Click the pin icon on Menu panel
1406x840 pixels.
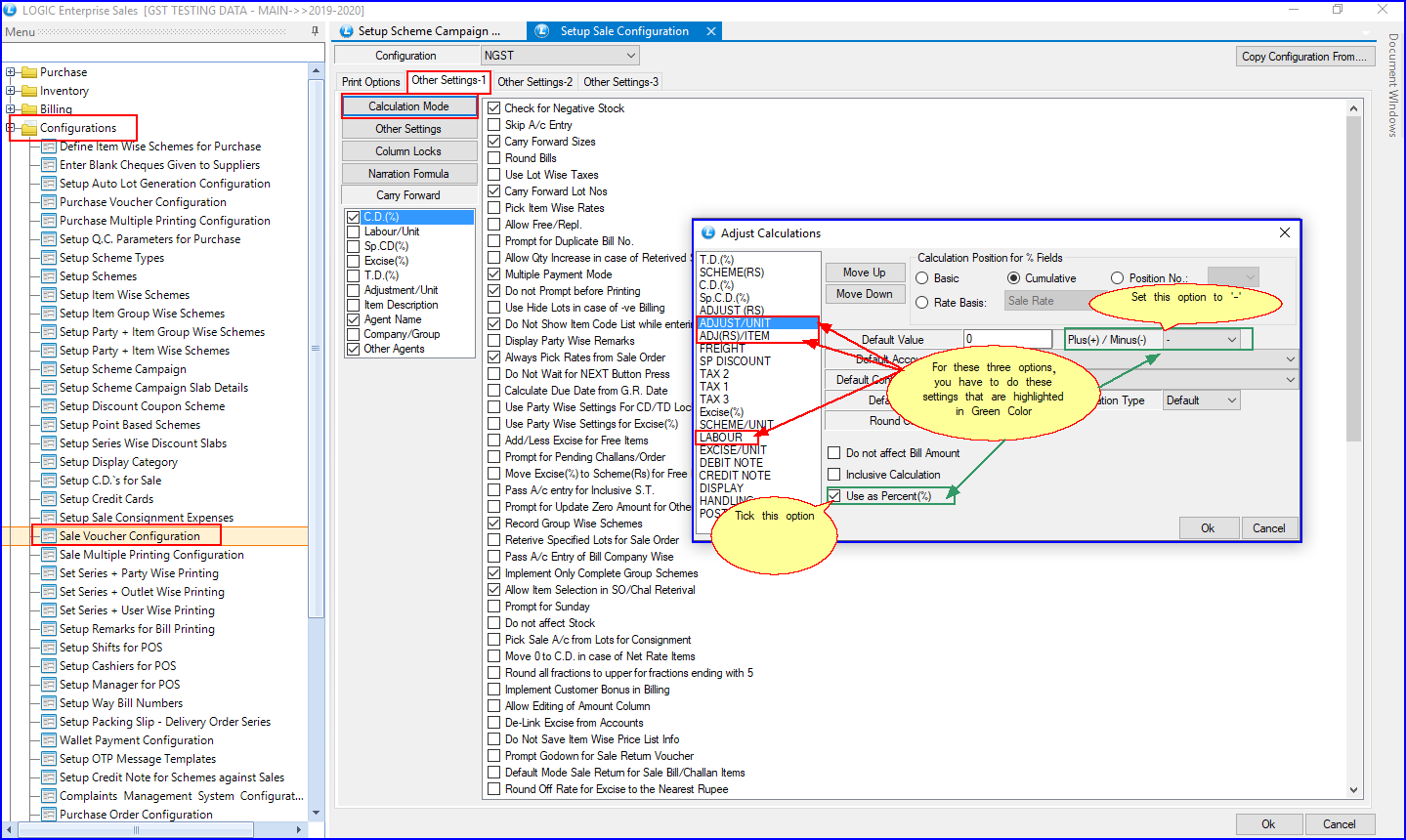click(315, 31)
